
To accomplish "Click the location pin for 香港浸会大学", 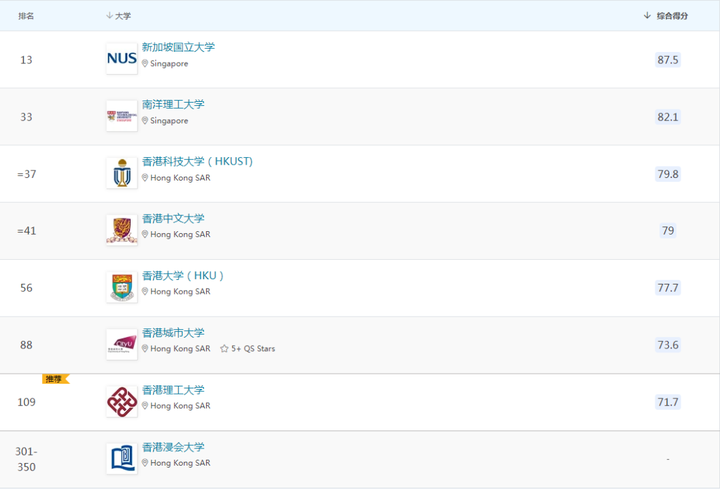I will (x=145, y=463).
